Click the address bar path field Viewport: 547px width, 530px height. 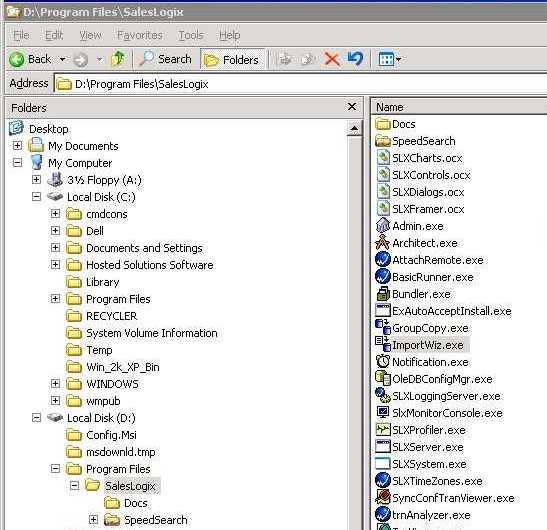[x=301, y=84]
